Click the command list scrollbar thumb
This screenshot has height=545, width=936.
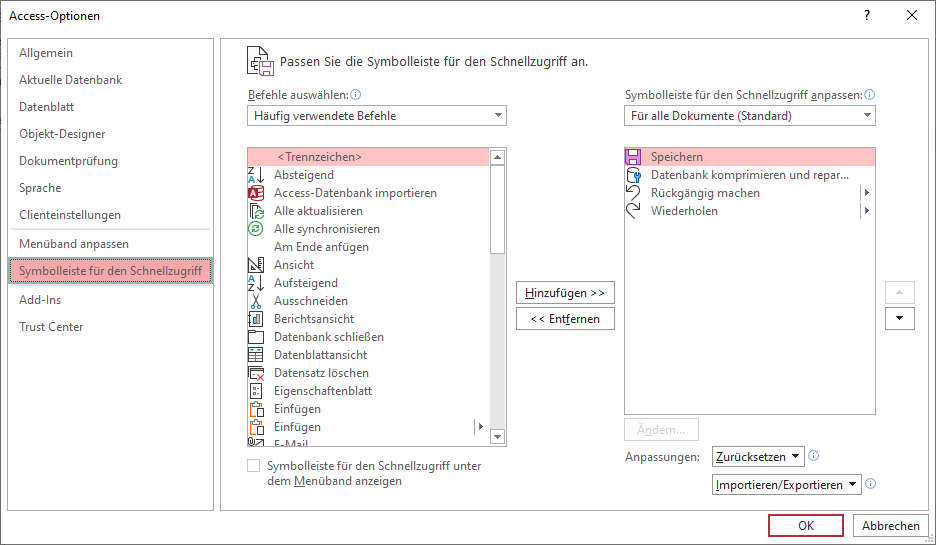click(x=497, y=210)
